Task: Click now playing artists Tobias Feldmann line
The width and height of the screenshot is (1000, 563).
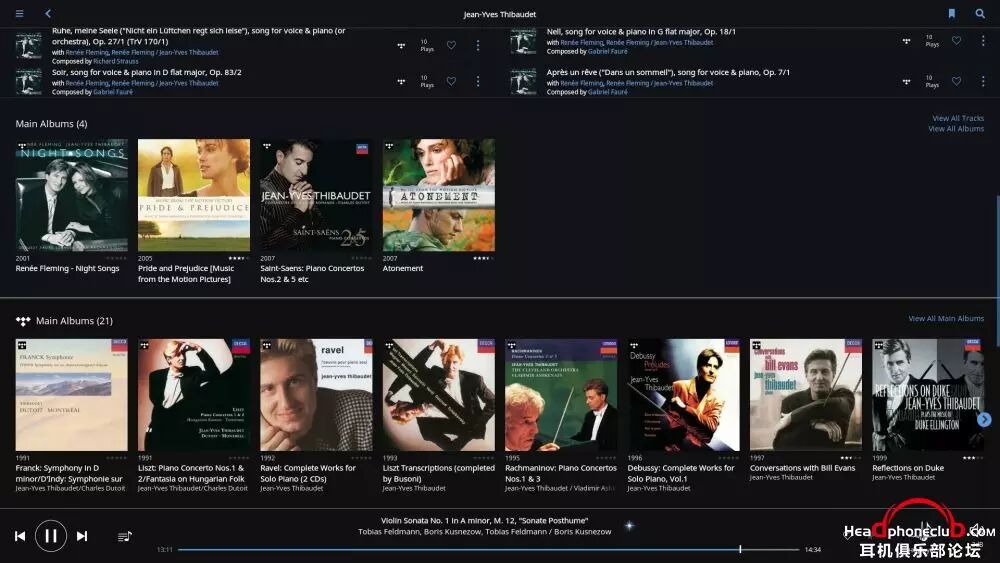Action: (x=485, y=531)
